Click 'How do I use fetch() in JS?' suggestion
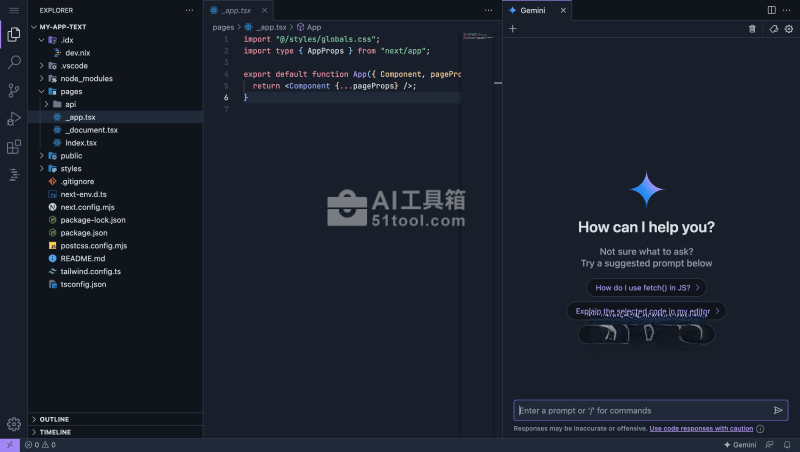 click(x=645, y=288)
